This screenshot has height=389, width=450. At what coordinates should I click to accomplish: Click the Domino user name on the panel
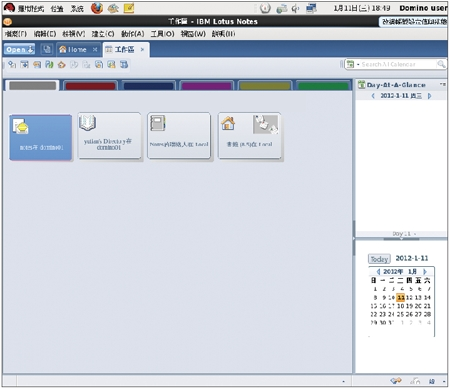(423, 8)
